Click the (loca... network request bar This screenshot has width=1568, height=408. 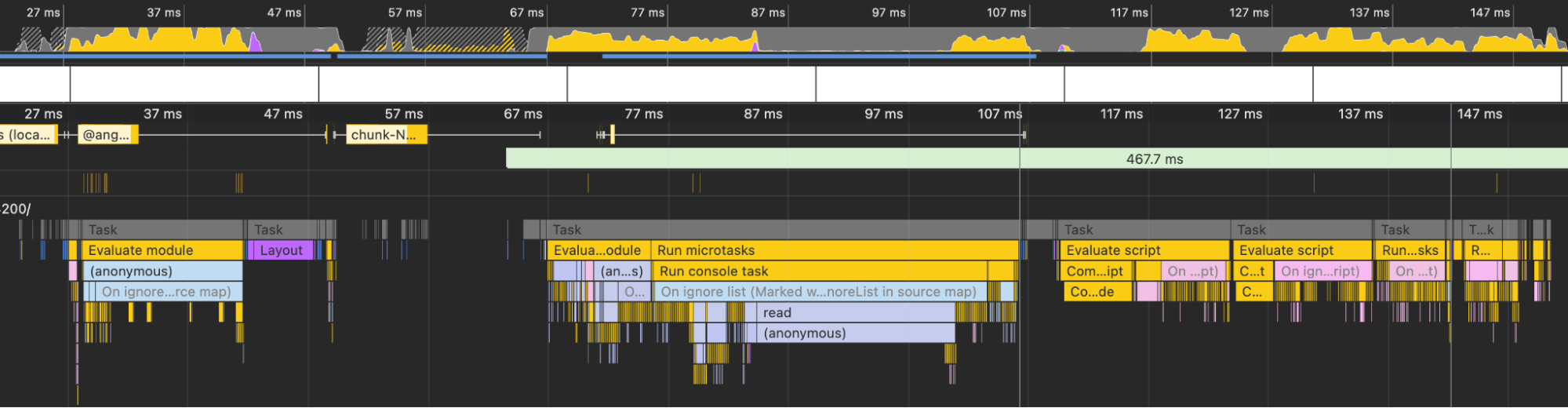(x=28, y=135)
